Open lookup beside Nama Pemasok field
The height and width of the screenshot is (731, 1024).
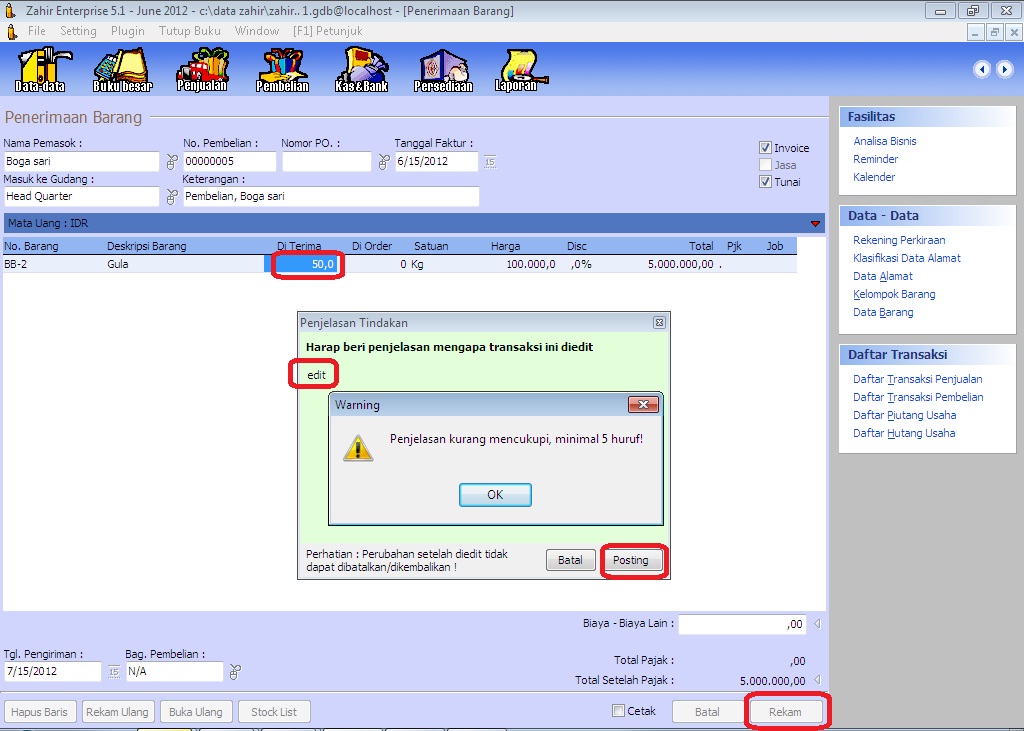coord(171,162)
